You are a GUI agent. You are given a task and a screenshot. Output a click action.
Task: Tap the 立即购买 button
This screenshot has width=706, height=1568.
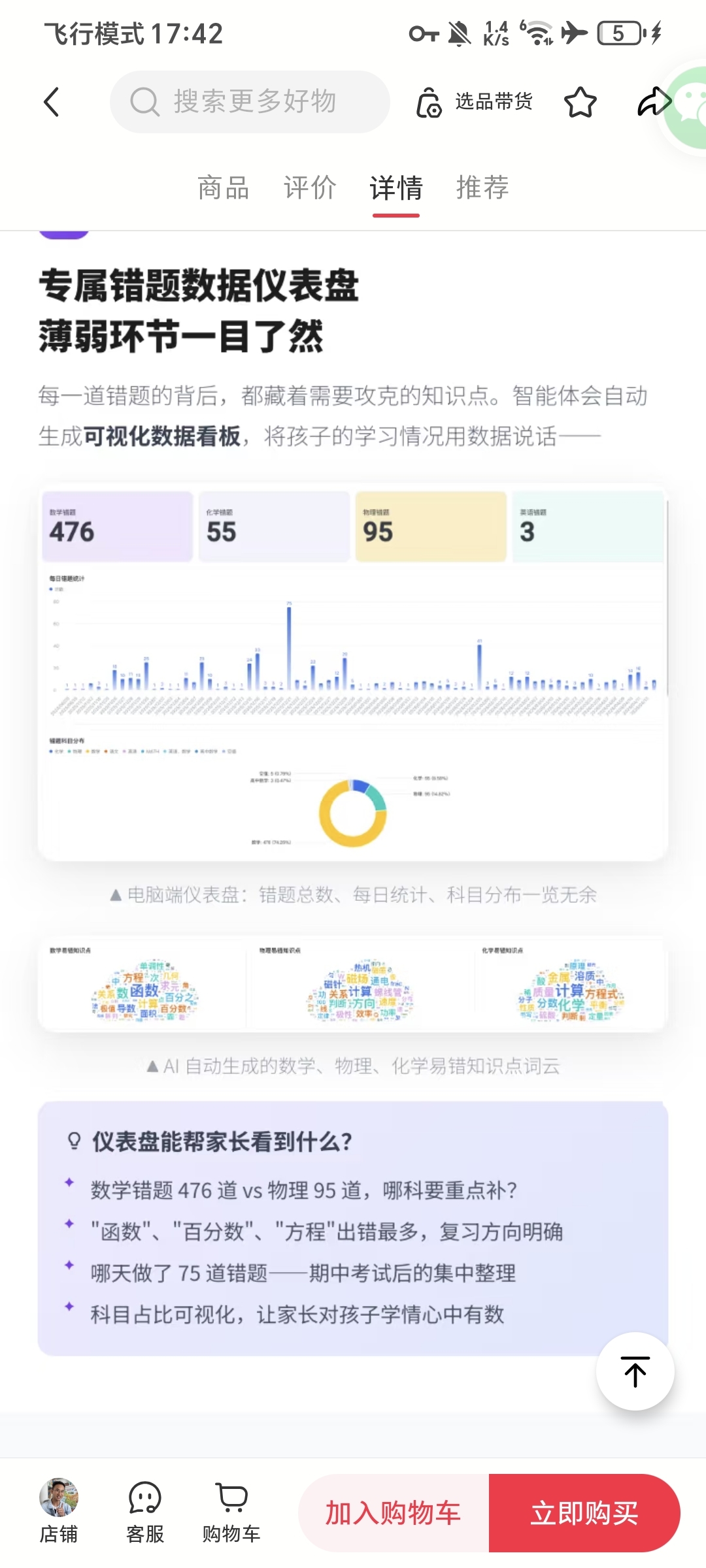point(584,1513)
